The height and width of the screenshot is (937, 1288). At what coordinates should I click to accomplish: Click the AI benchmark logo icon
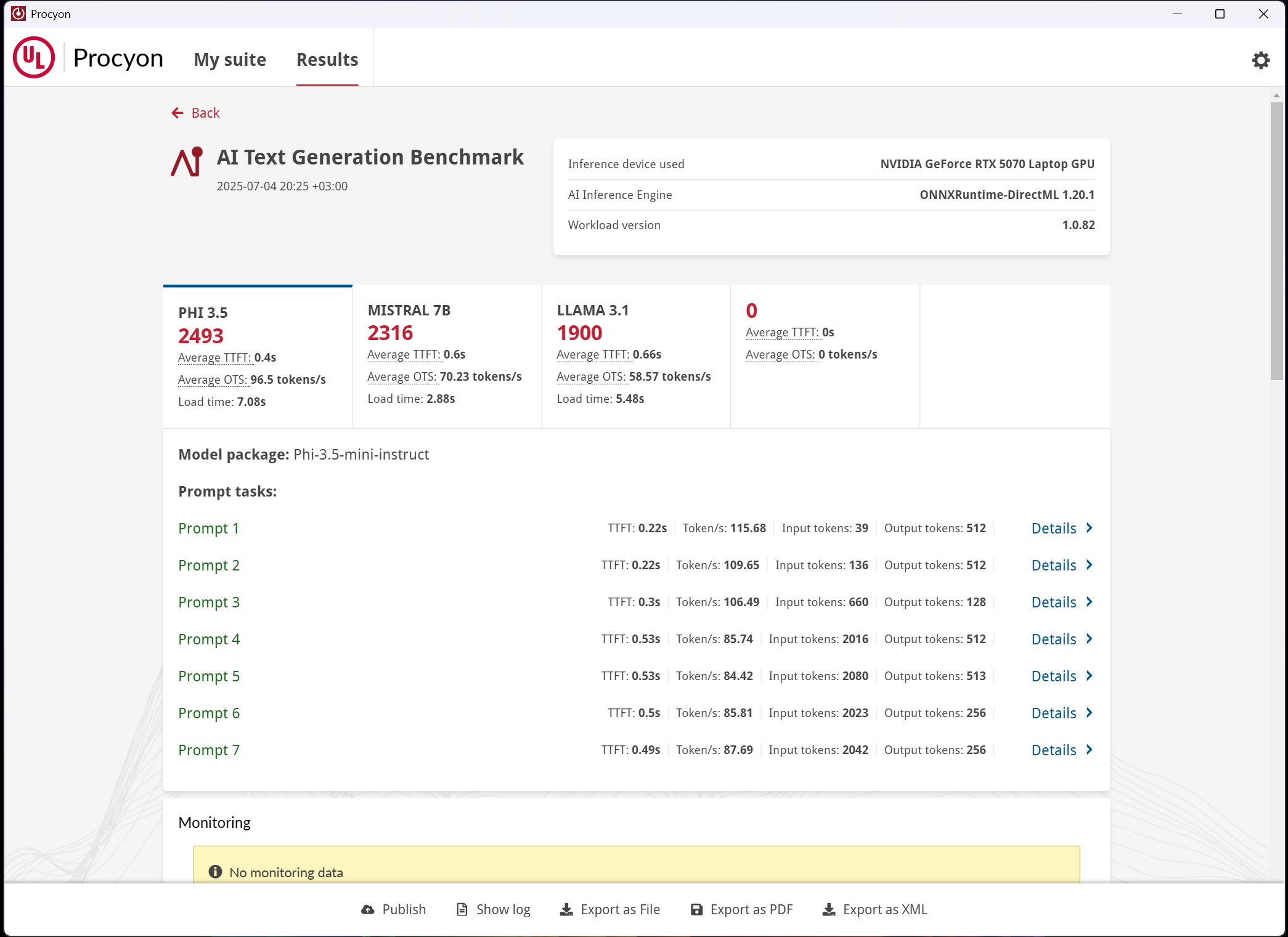click(187, 162)
